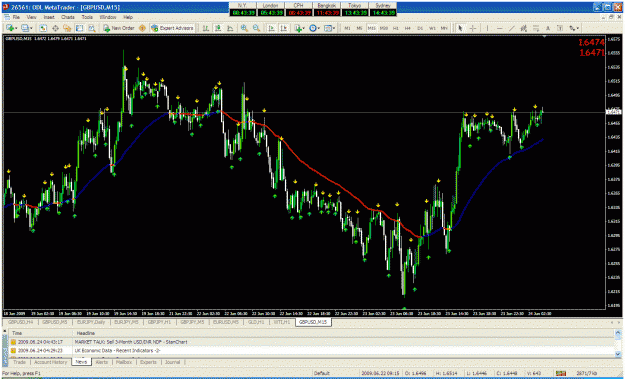This screenshot has height=379, width=625.
Task: Open the Insert menu
Action: (x=49, y=17)
